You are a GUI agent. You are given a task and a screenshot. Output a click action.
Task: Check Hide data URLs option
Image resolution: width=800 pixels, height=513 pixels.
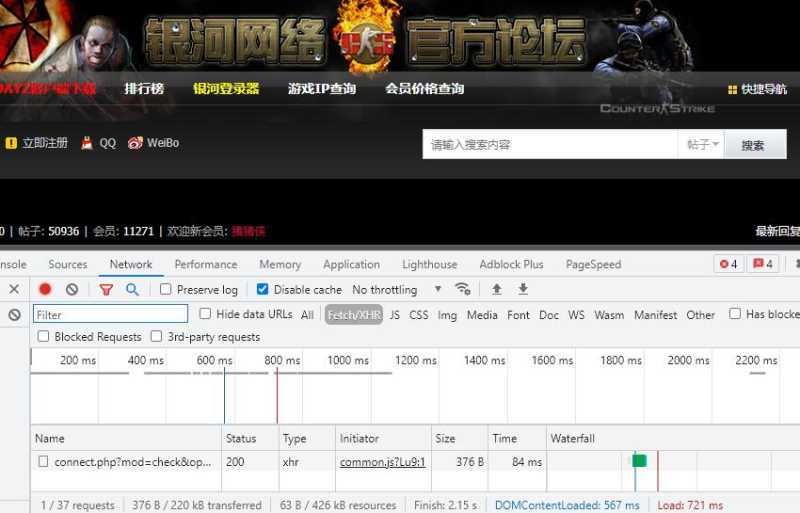click(x=206, y=314)
